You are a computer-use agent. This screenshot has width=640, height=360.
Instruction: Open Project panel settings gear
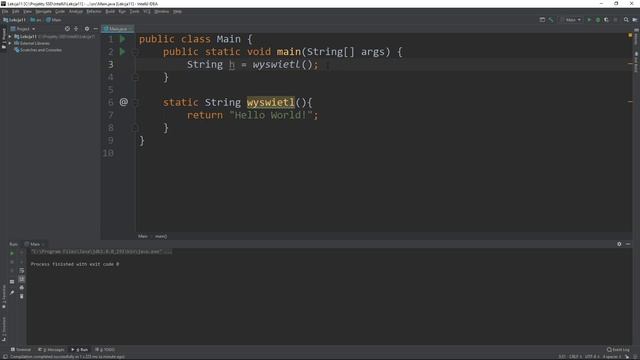(87, 29)
